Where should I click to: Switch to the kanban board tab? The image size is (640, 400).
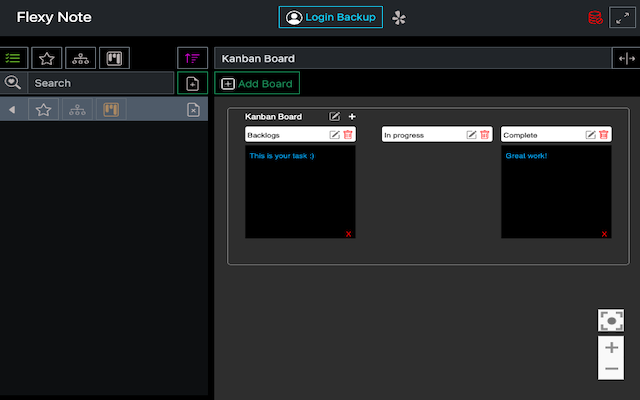114,58
